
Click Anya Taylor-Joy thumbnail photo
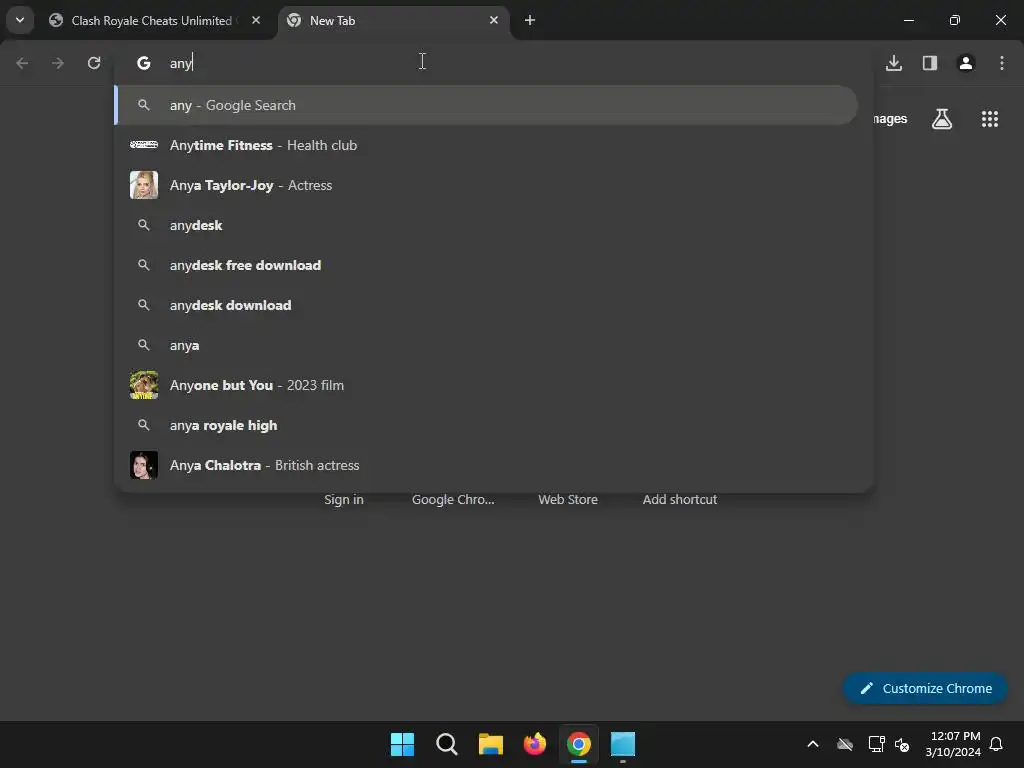tap(144, 185)
